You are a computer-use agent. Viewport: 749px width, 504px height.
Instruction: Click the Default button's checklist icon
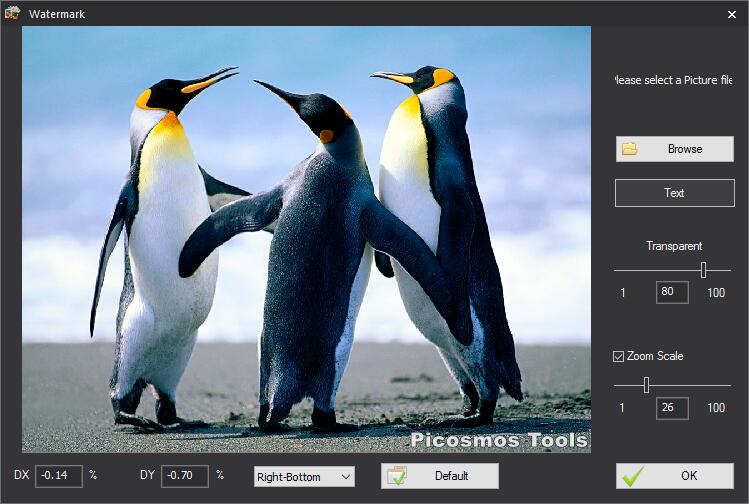tap(397, 476)
